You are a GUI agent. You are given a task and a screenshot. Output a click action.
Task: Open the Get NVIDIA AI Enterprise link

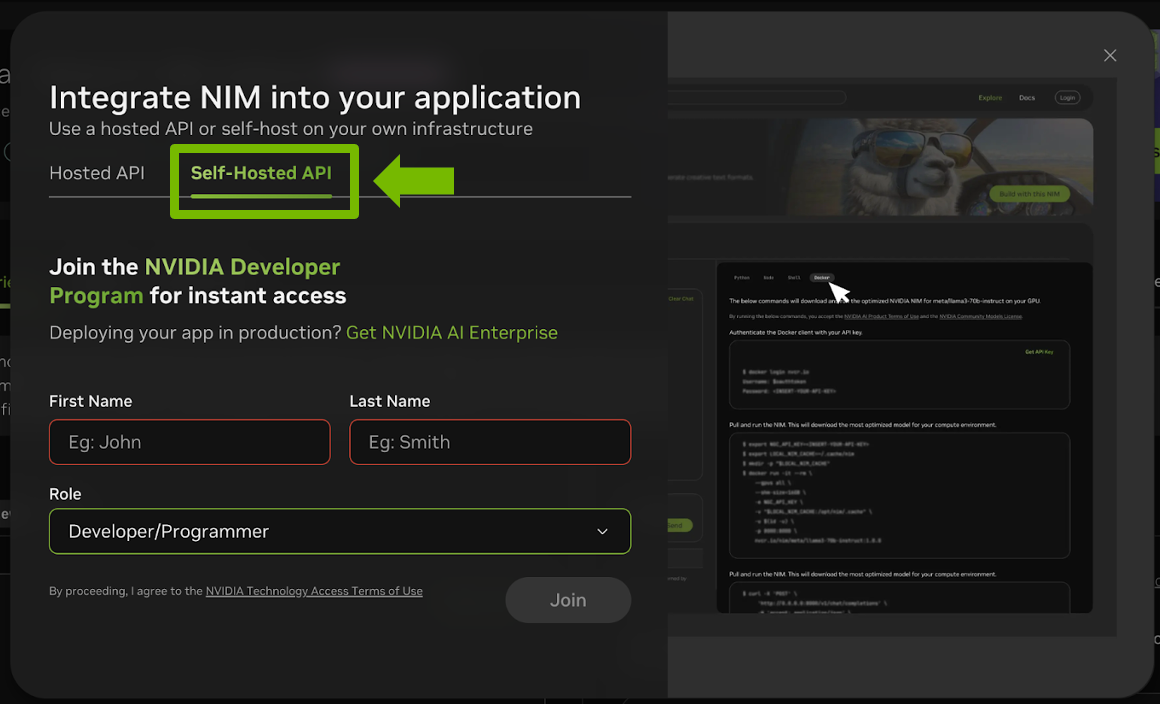pos(451,332)
